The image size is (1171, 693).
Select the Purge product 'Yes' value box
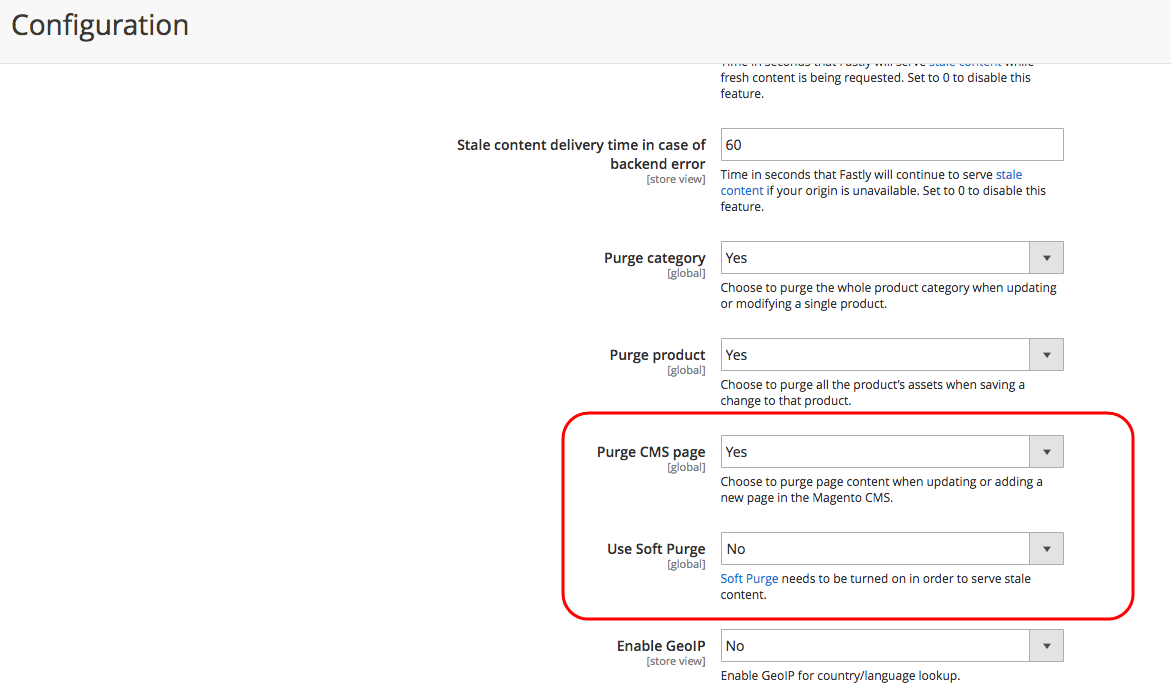875,355
